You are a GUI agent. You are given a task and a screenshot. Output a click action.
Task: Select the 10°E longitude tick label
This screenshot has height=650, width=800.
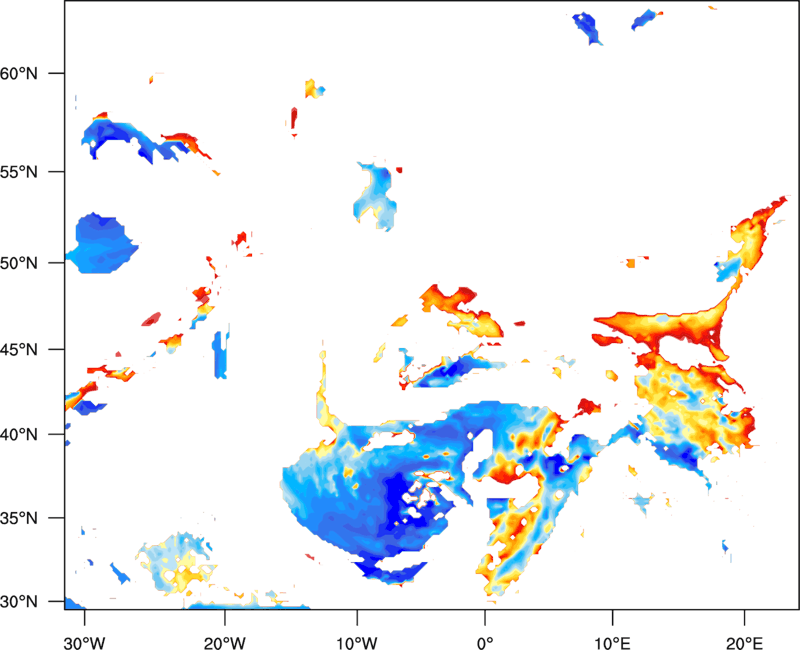[x=612, y=643]
